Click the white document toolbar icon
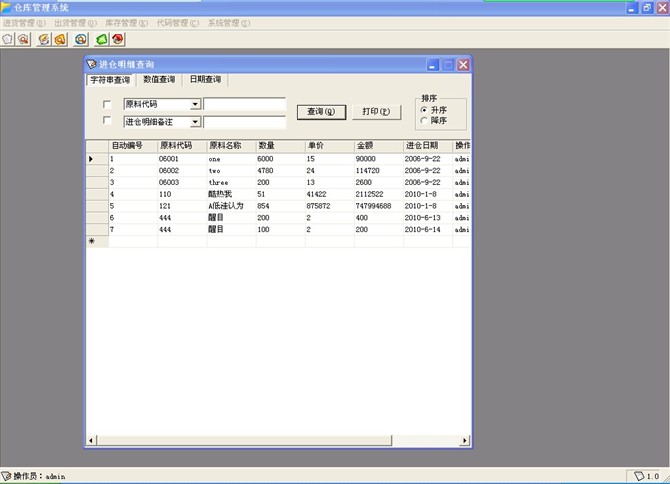Screen dimensions: 670x484 click(8, 39)
